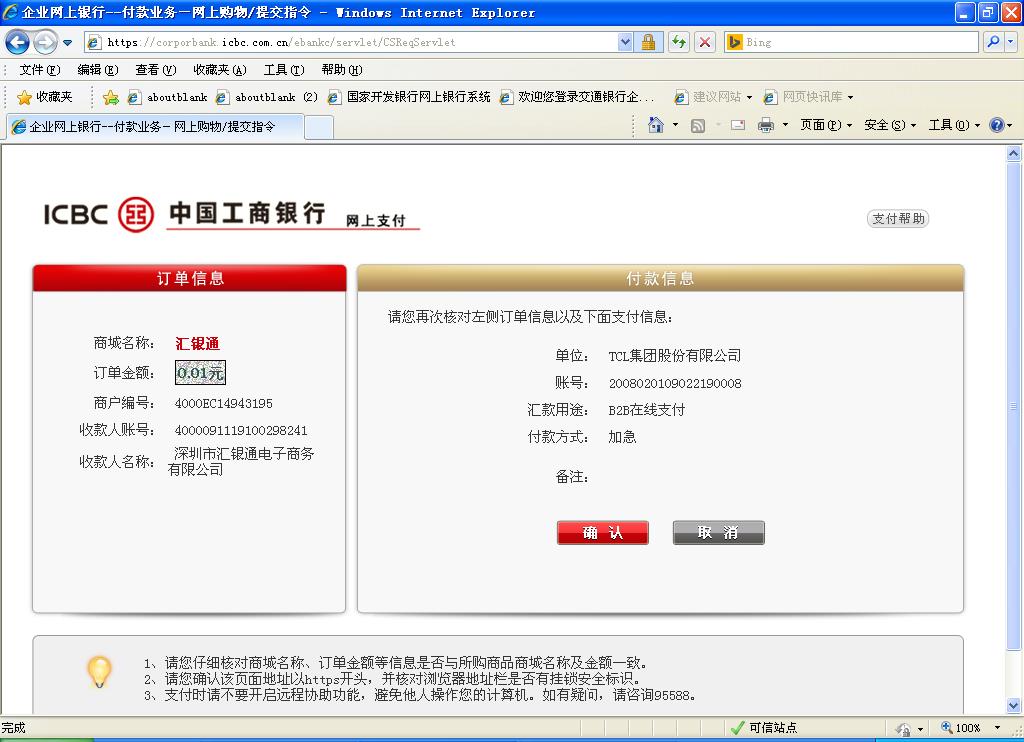Click the gray 取消 button
This screenshot has width=1024, height=742.
718,532
